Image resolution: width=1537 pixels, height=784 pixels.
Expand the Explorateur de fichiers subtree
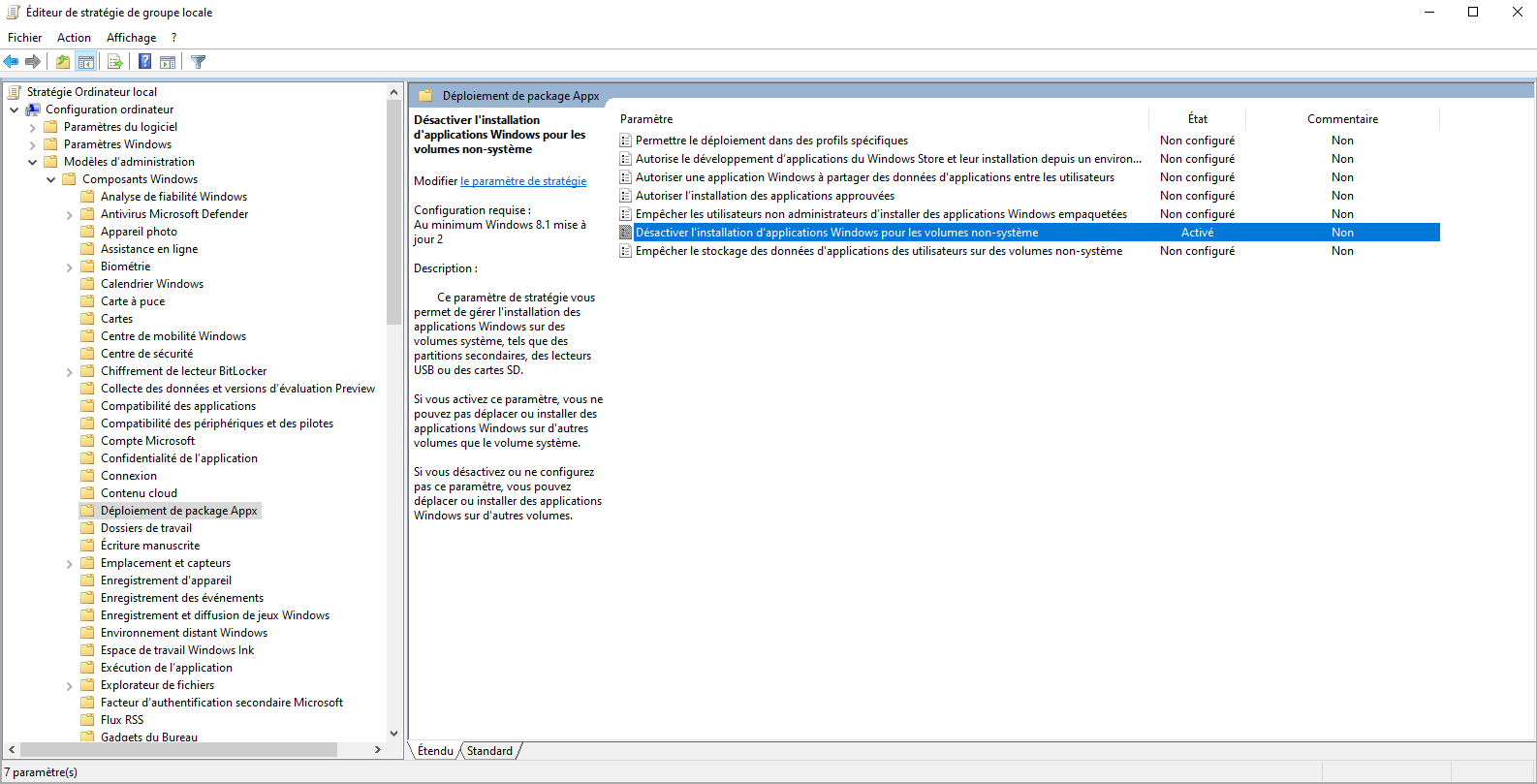70,686
